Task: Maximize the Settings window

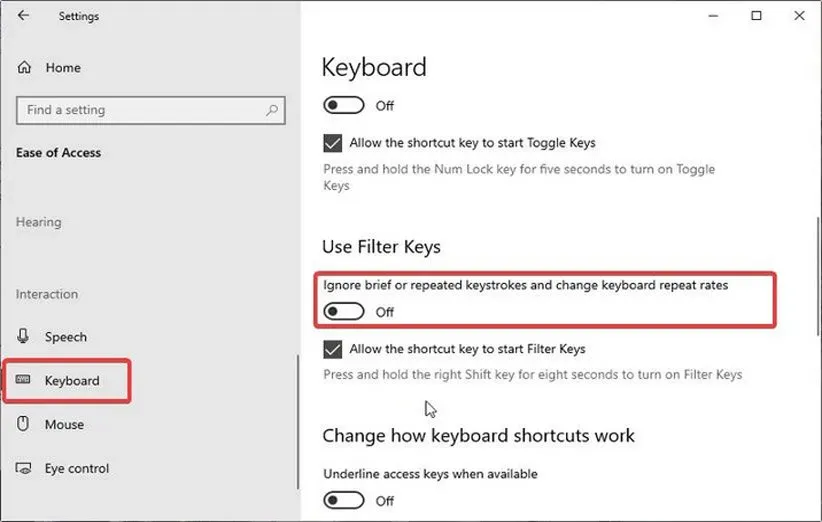Action: coord(757,16)
